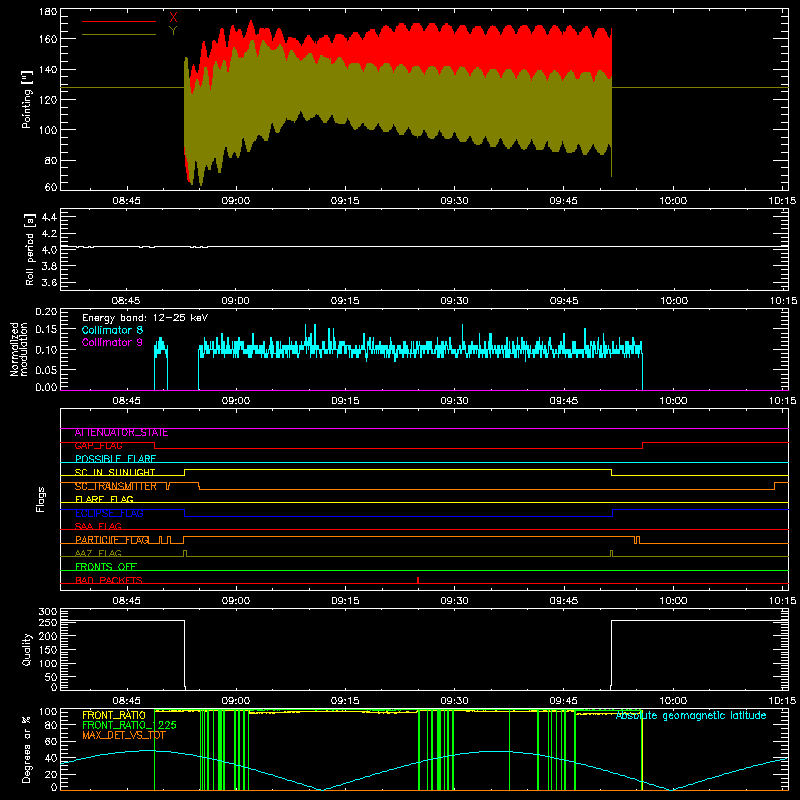The image size is (800, 800).
Task: Click the SC_TRANSMITTER label
Action: pos(115,486)
